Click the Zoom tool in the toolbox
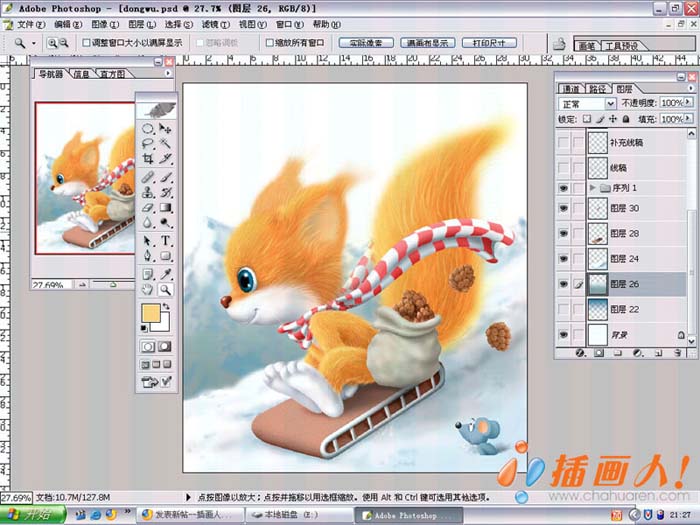Image resolution: width=700 pixels, height=525 pixels. click(165, 290)
